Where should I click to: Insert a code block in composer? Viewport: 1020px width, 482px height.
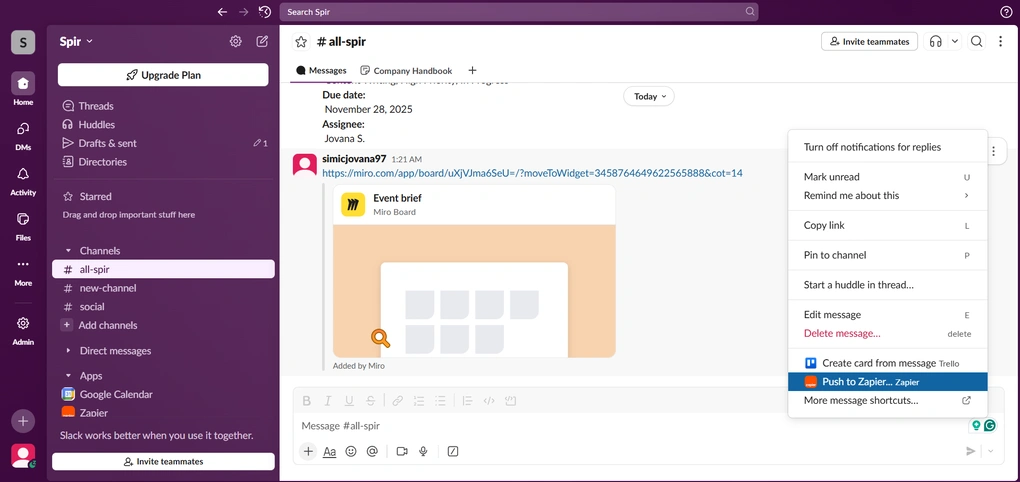click(x=510, y=401)
